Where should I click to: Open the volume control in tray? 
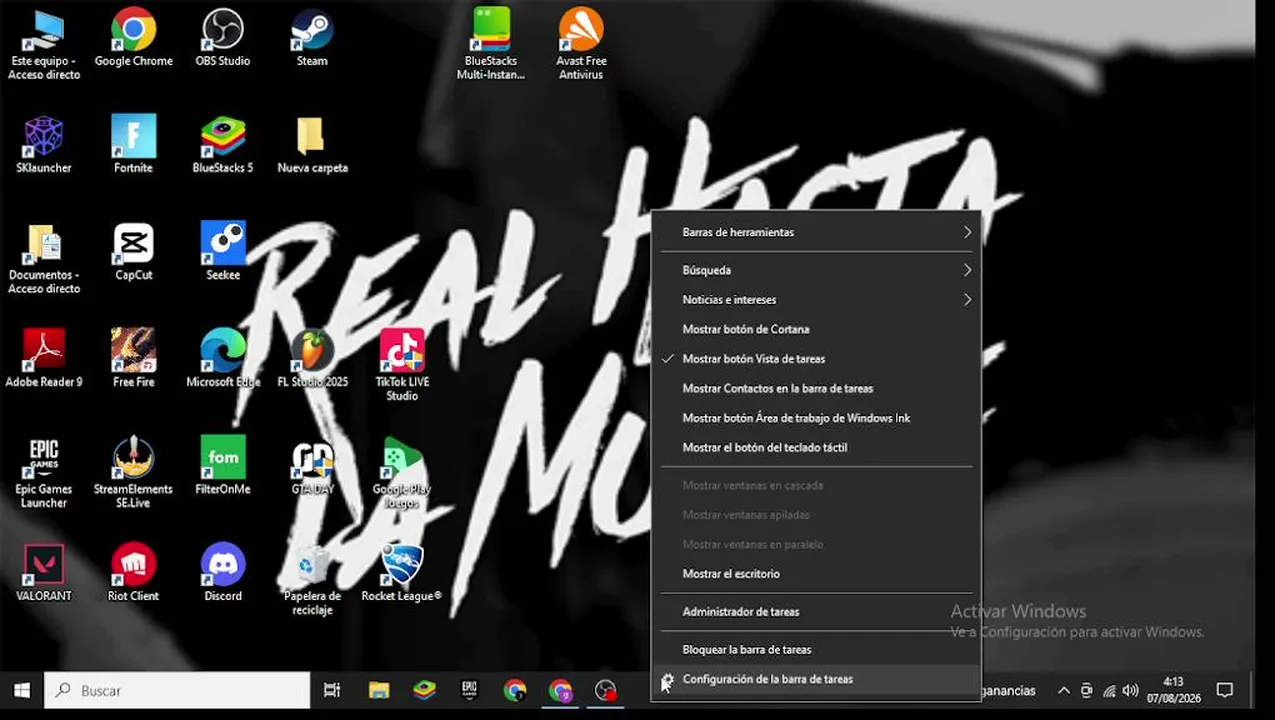1130,691
